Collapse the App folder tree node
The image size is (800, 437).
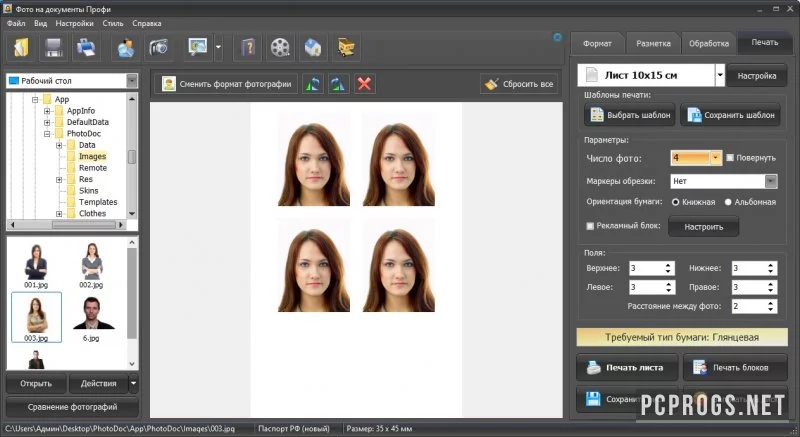tap(35, 99)
